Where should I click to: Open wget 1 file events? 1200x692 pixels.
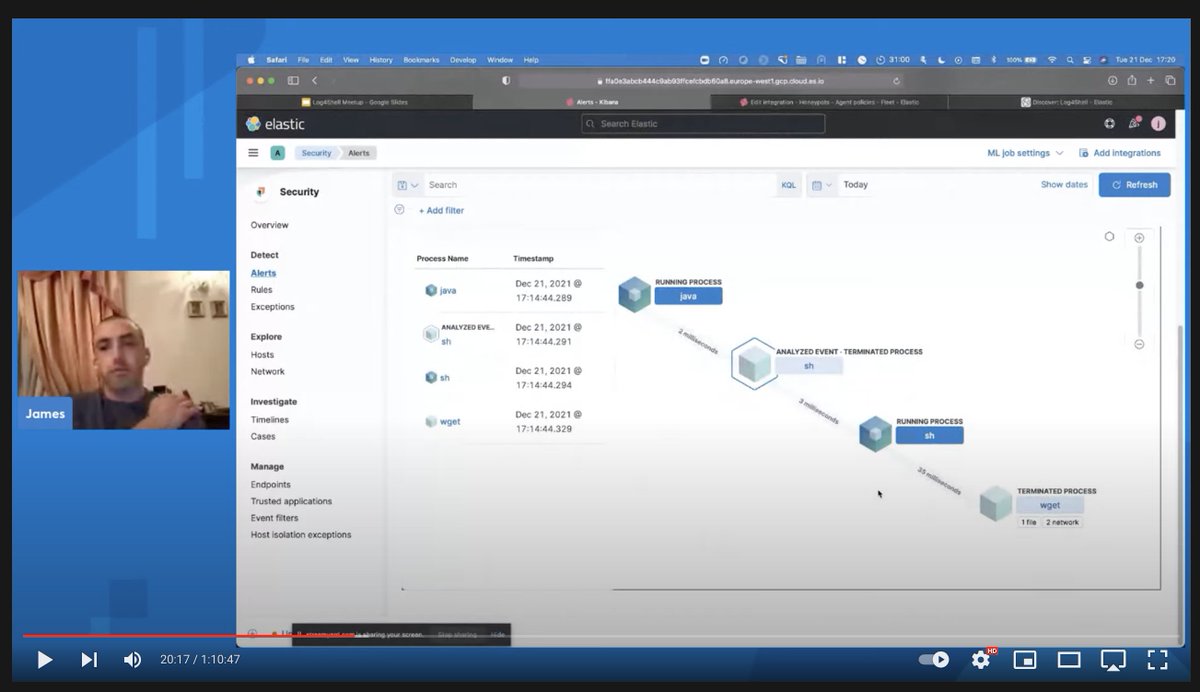click(1028, 522)
